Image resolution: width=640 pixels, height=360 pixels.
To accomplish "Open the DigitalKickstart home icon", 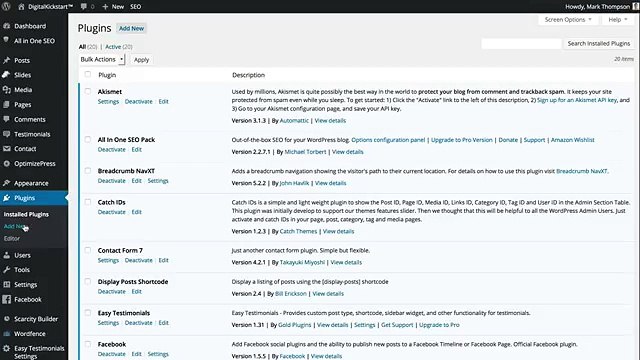I will point(21,7).
